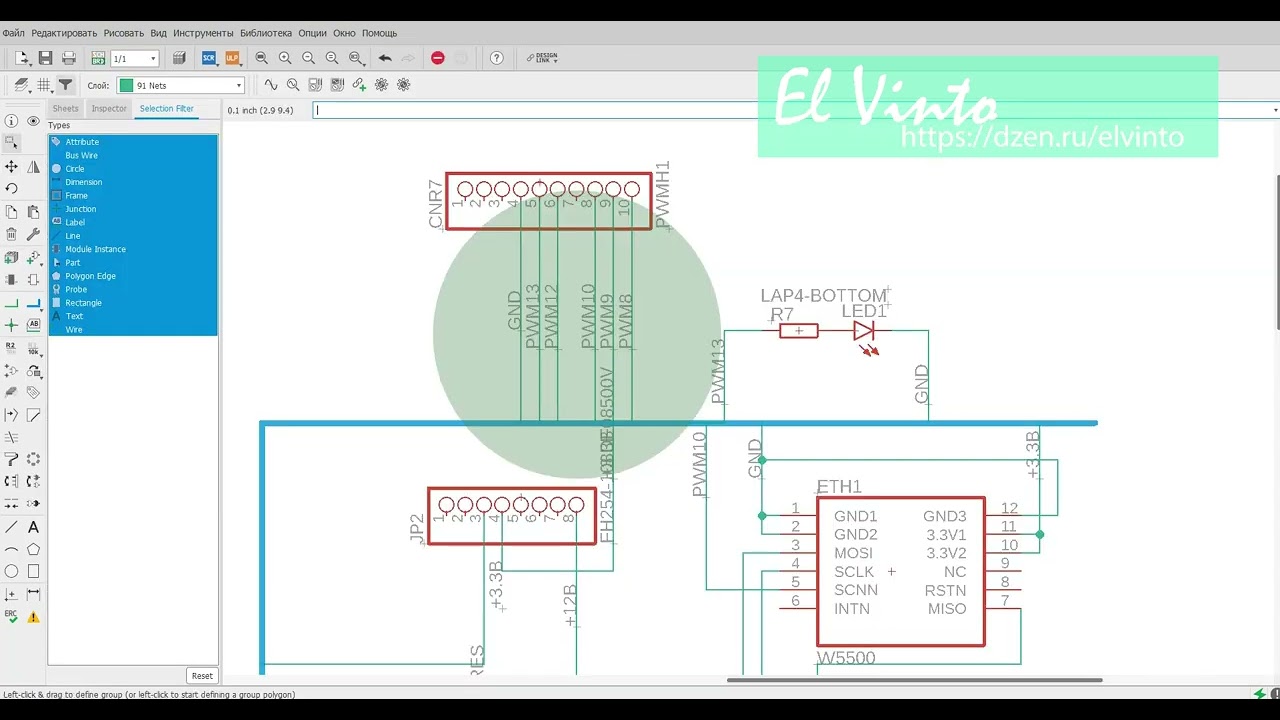The image size is (1280, 720).
Task: Select the Change wrench tool
Action: 33,234
